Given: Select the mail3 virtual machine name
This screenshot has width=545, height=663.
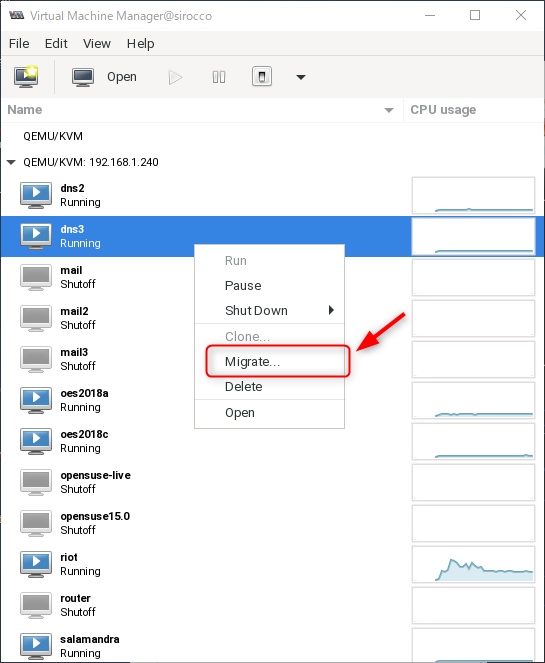Looking at the screenshot, I should click(x=74, y=352).
